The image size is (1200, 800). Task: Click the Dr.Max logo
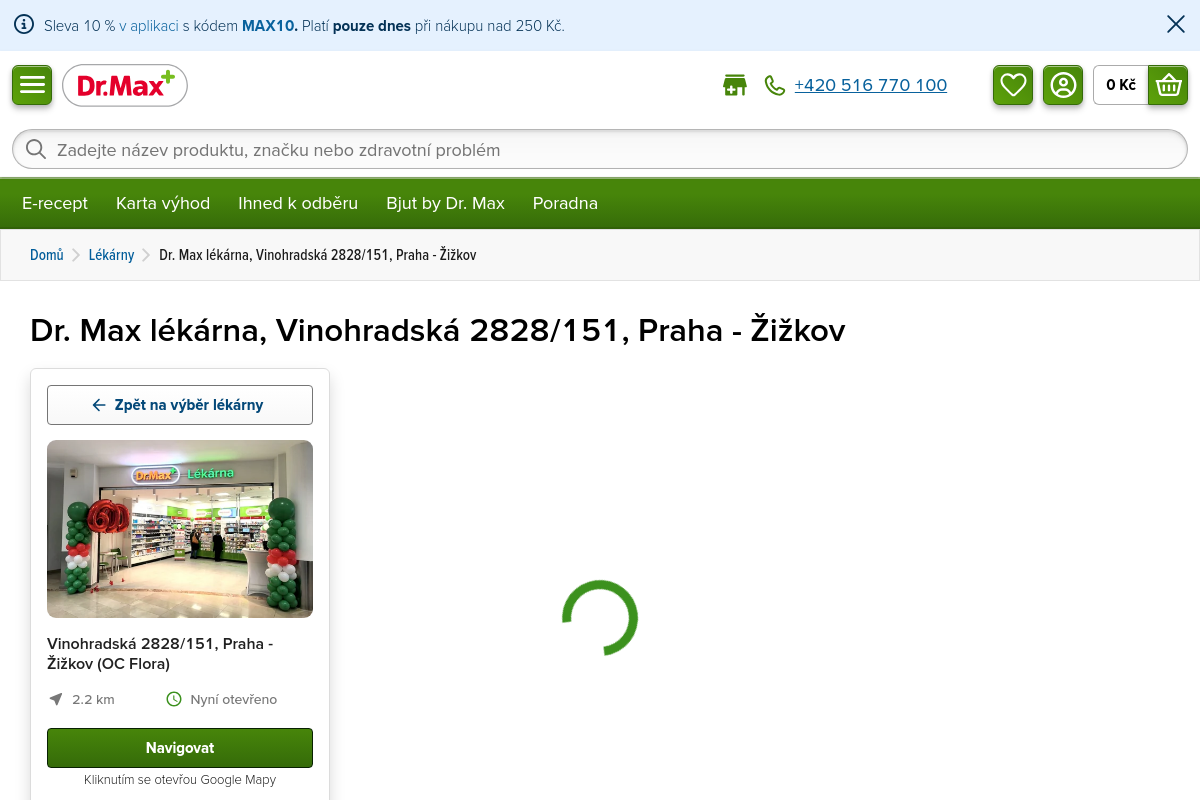125,85
